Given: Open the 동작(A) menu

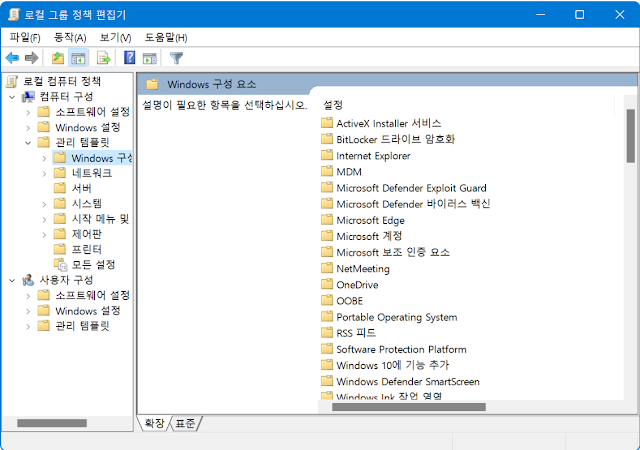Looking at the screenshot, I should coord(70,38).
